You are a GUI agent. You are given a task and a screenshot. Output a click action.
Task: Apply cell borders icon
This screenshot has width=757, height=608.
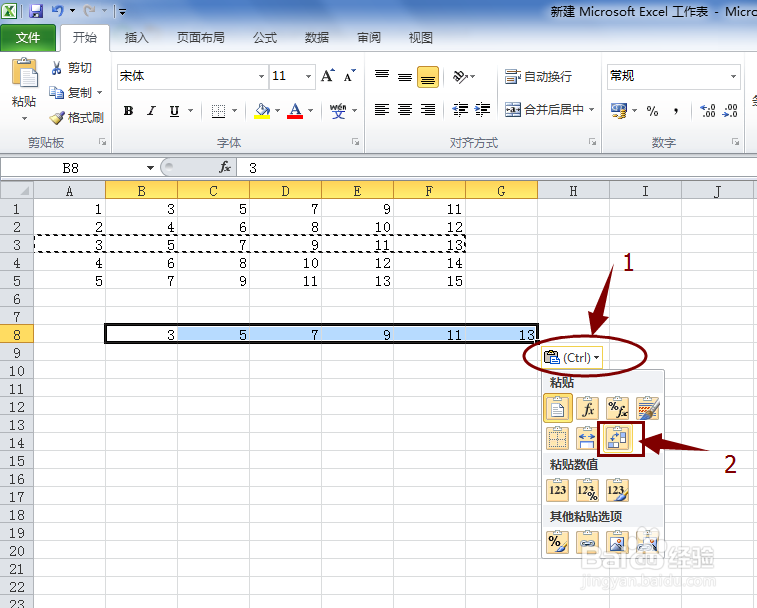218,111
